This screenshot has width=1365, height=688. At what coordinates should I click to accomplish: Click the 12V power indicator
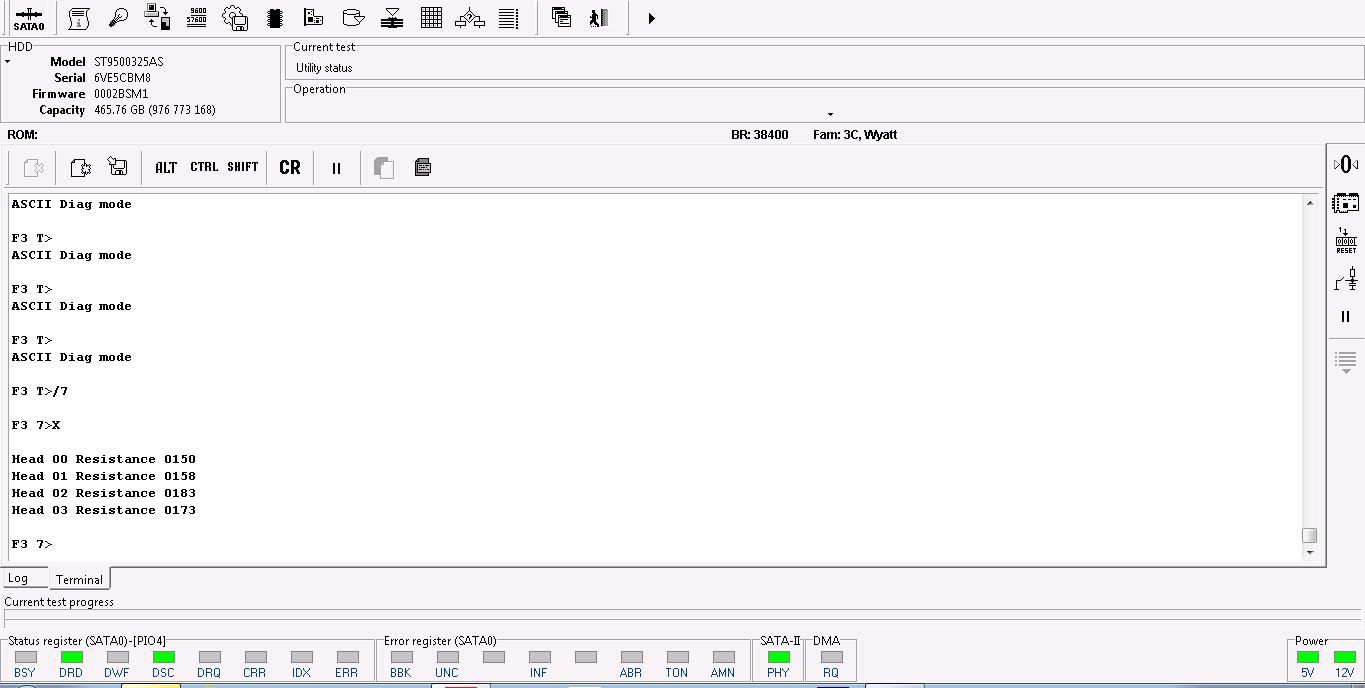coord(1345,657)
